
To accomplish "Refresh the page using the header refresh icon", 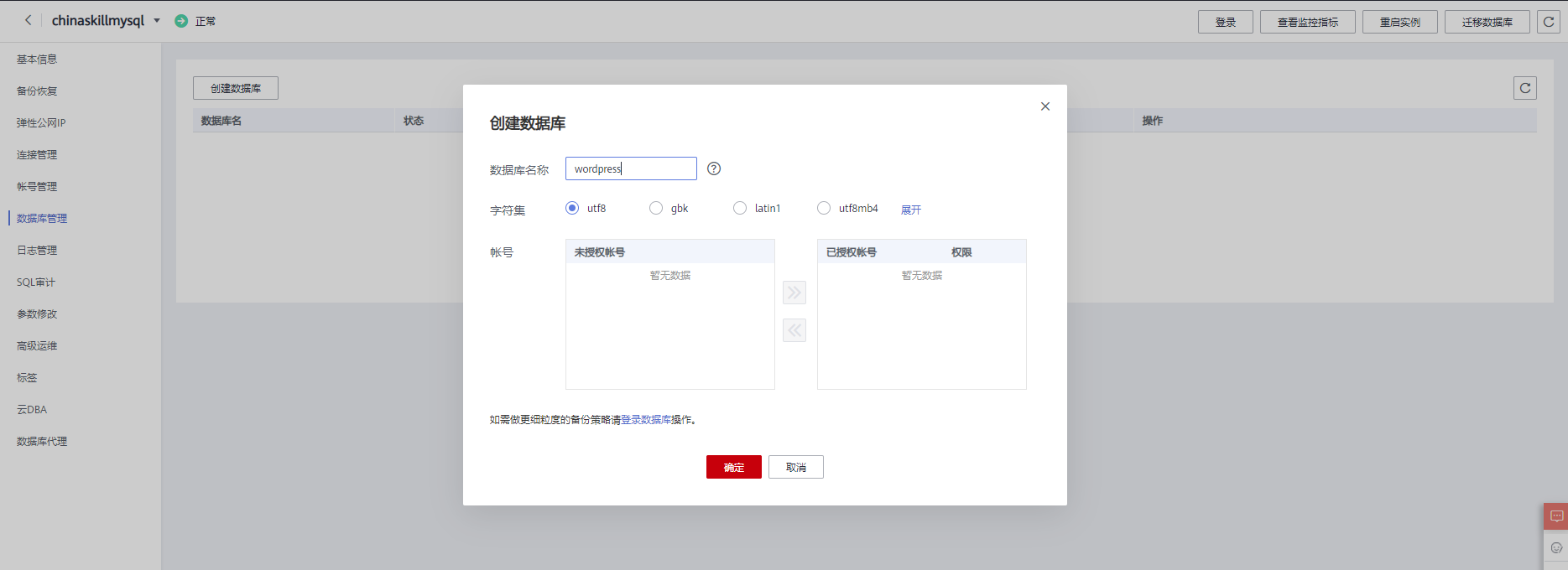I will click(1549, 22).
